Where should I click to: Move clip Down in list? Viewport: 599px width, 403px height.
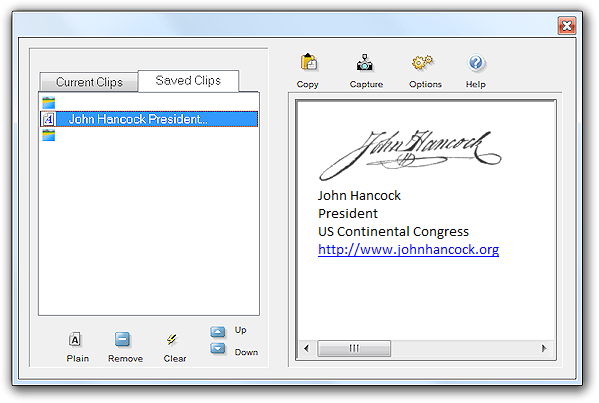pyautogui.click(x=217, y=348)
